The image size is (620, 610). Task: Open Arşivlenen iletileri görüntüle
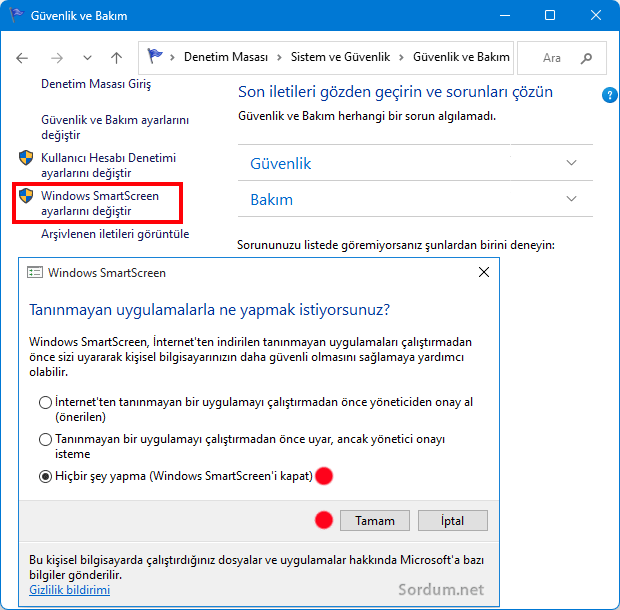(x=115, y=234)
